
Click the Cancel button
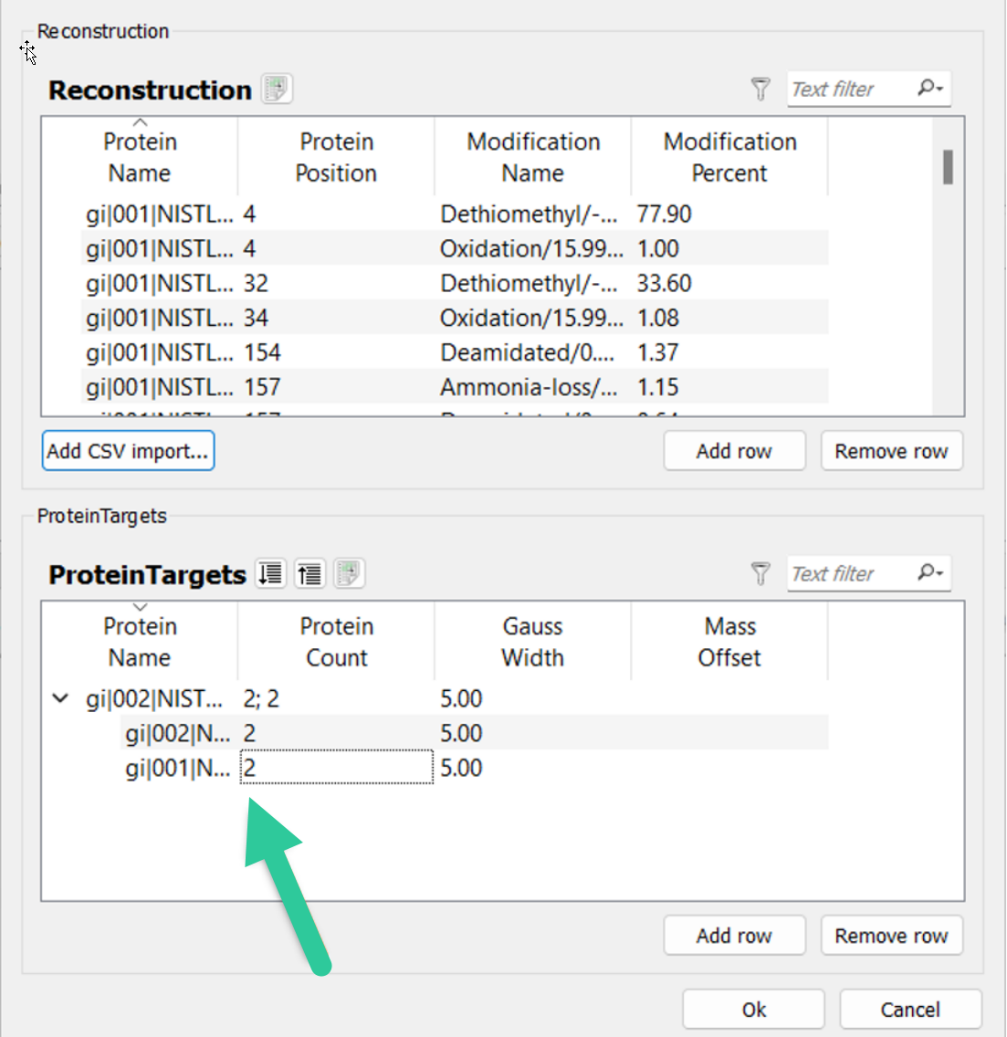point(910,1010)
